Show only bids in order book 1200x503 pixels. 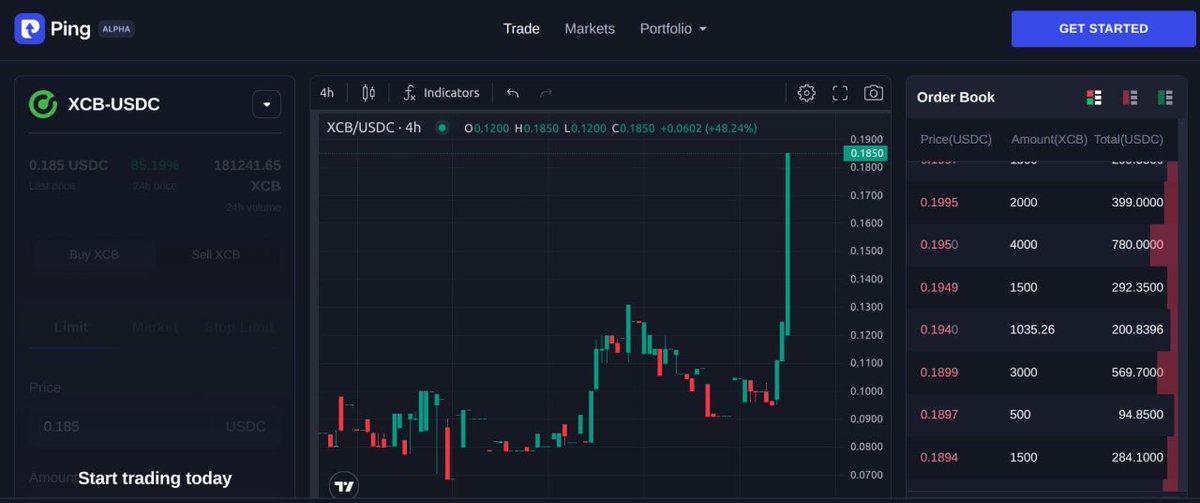1165,97
